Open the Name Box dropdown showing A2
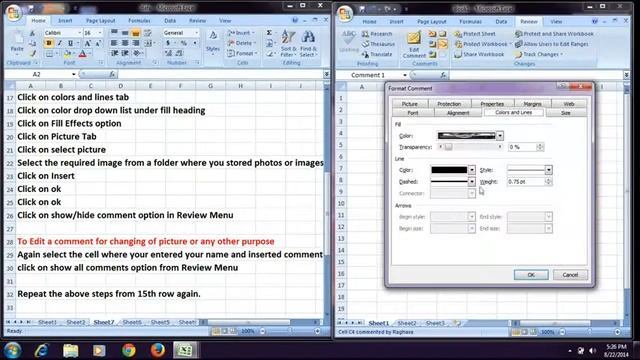This screenshot has height=360, width=640. (73, 74)
